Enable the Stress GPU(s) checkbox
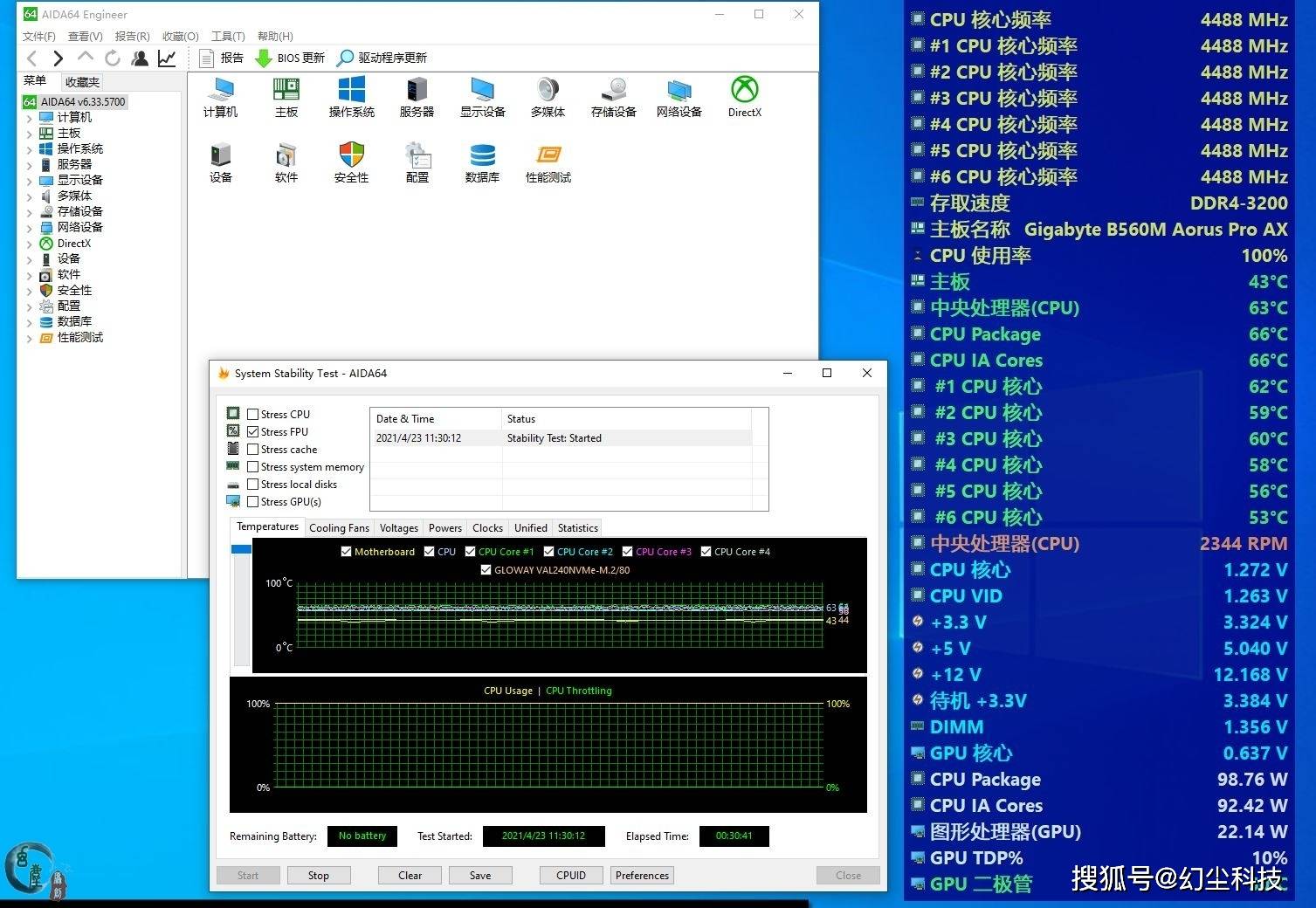 coord(253,502)
